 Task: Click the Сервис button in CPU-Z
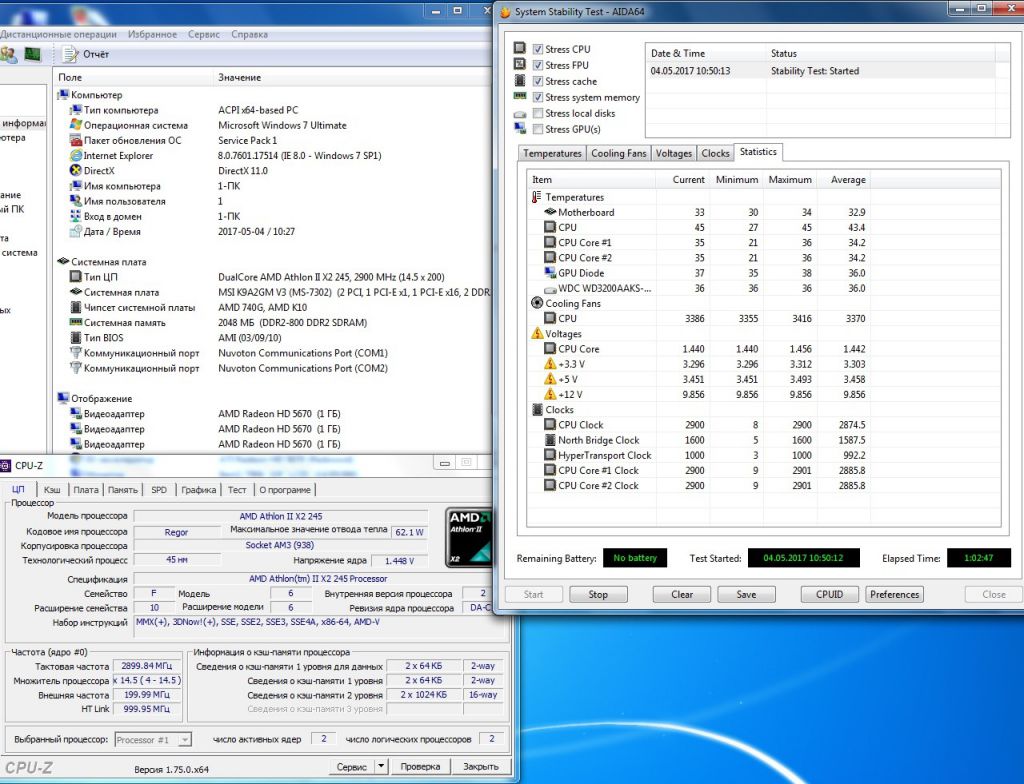click(351, 766)
